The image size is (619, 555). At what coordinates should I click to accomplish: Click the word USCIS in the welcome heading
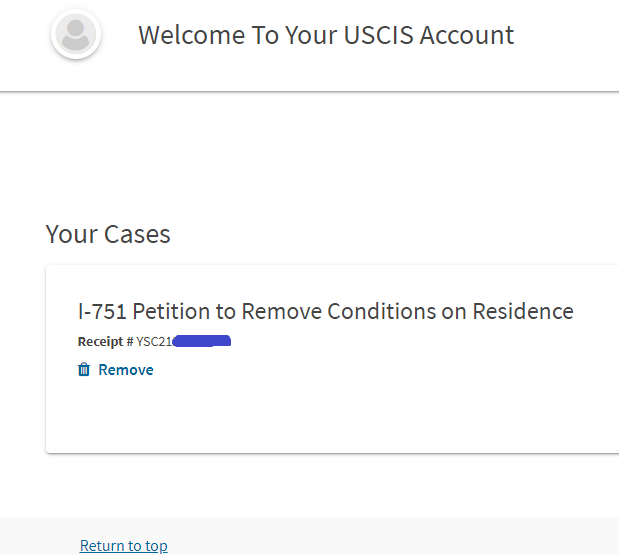click(378, 35)
